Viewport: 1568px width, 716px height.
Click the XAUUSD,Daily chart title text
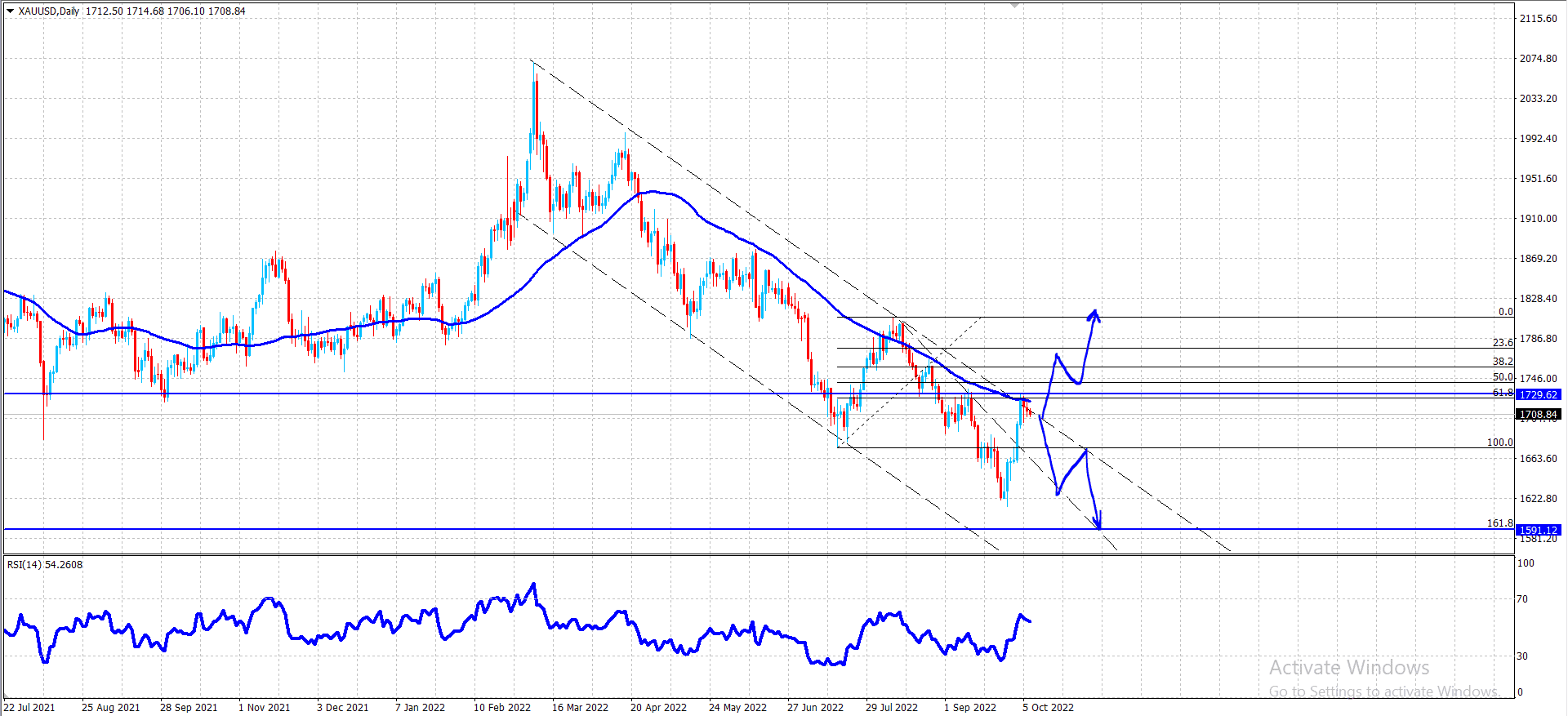click(x=49, y=11)
